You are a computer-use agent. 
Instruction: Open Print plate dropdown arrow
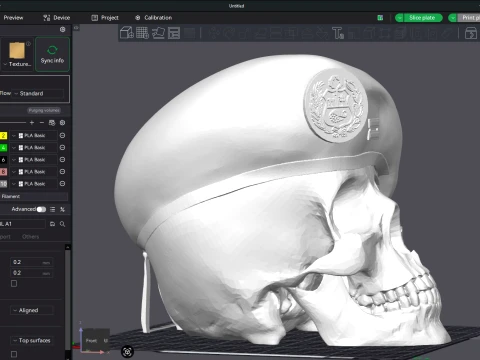pyautogui.click(x=453, y=18)
